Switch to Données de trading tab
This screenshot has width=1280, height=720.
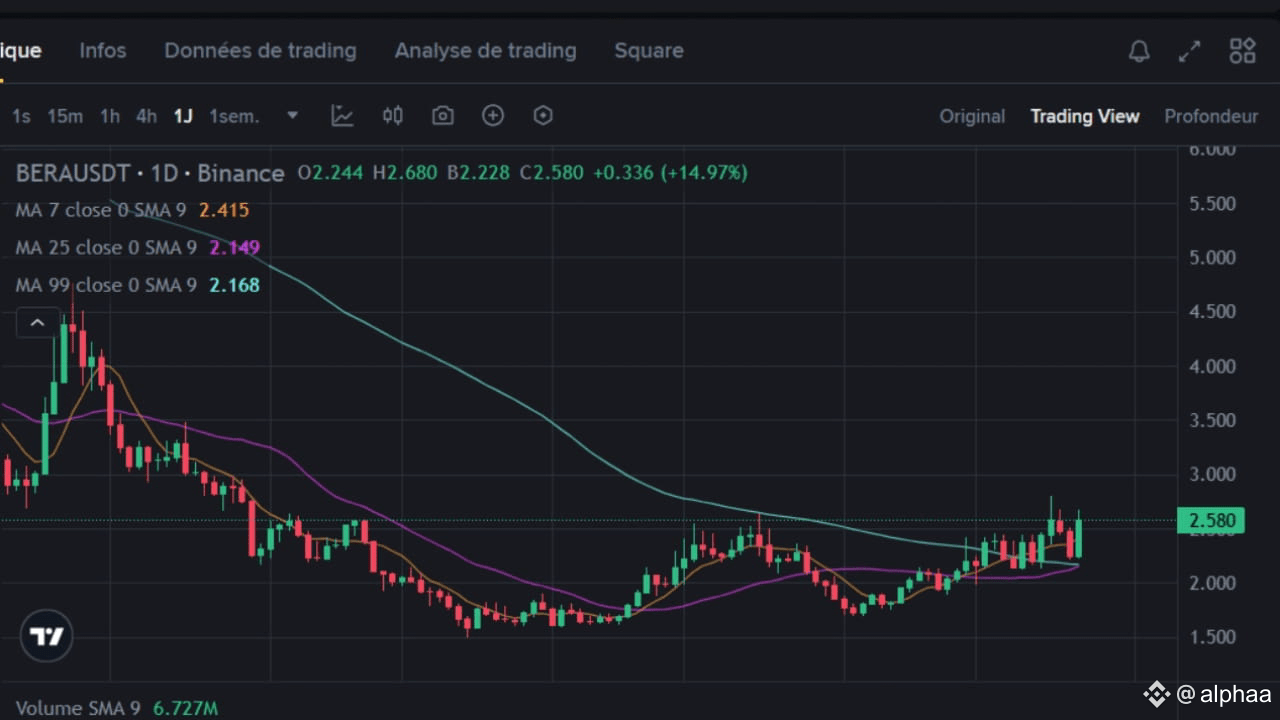(x=260, y=50)
